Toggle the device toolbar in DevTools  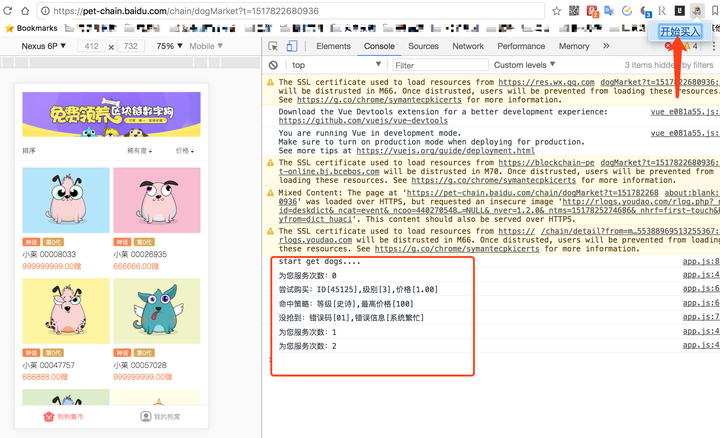[x=292, y=46]
